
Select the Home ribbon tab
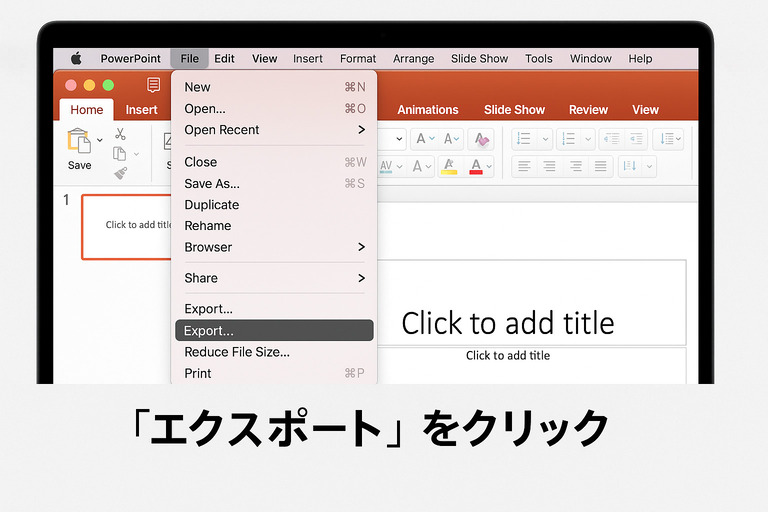point(87,110)
